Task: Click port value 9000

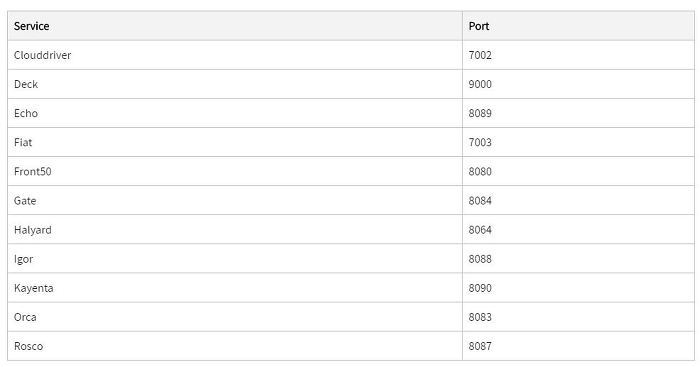Action: (480, 84)
